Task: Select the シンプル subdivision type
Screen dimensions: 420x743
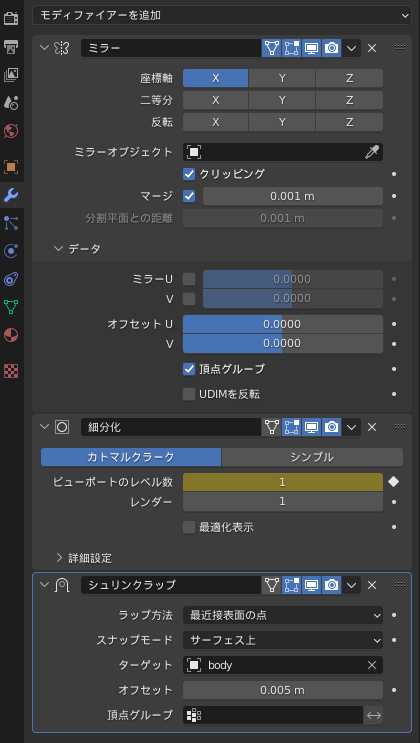Action: coord(312,457)
